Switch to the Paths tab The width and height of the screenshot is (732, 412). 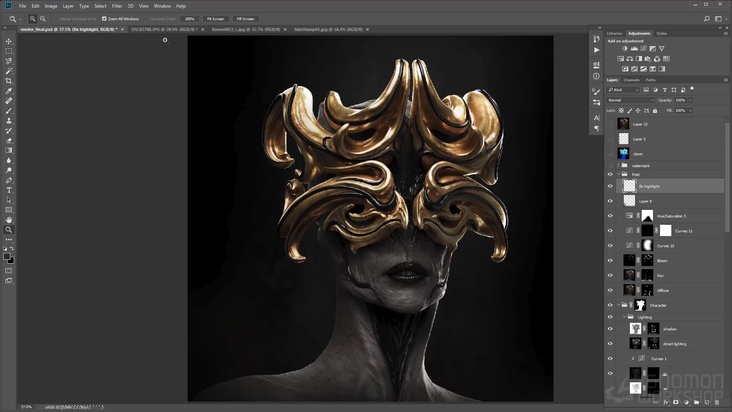[x=650, y=80]
